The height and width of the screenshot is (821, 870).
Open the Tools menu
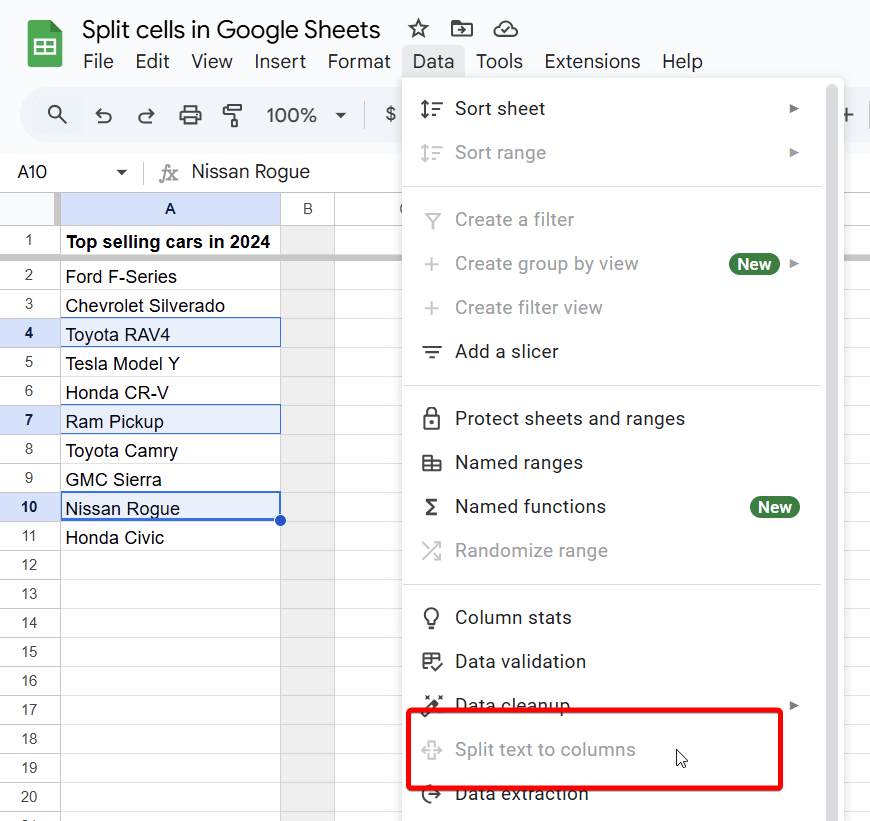point(499,61)
